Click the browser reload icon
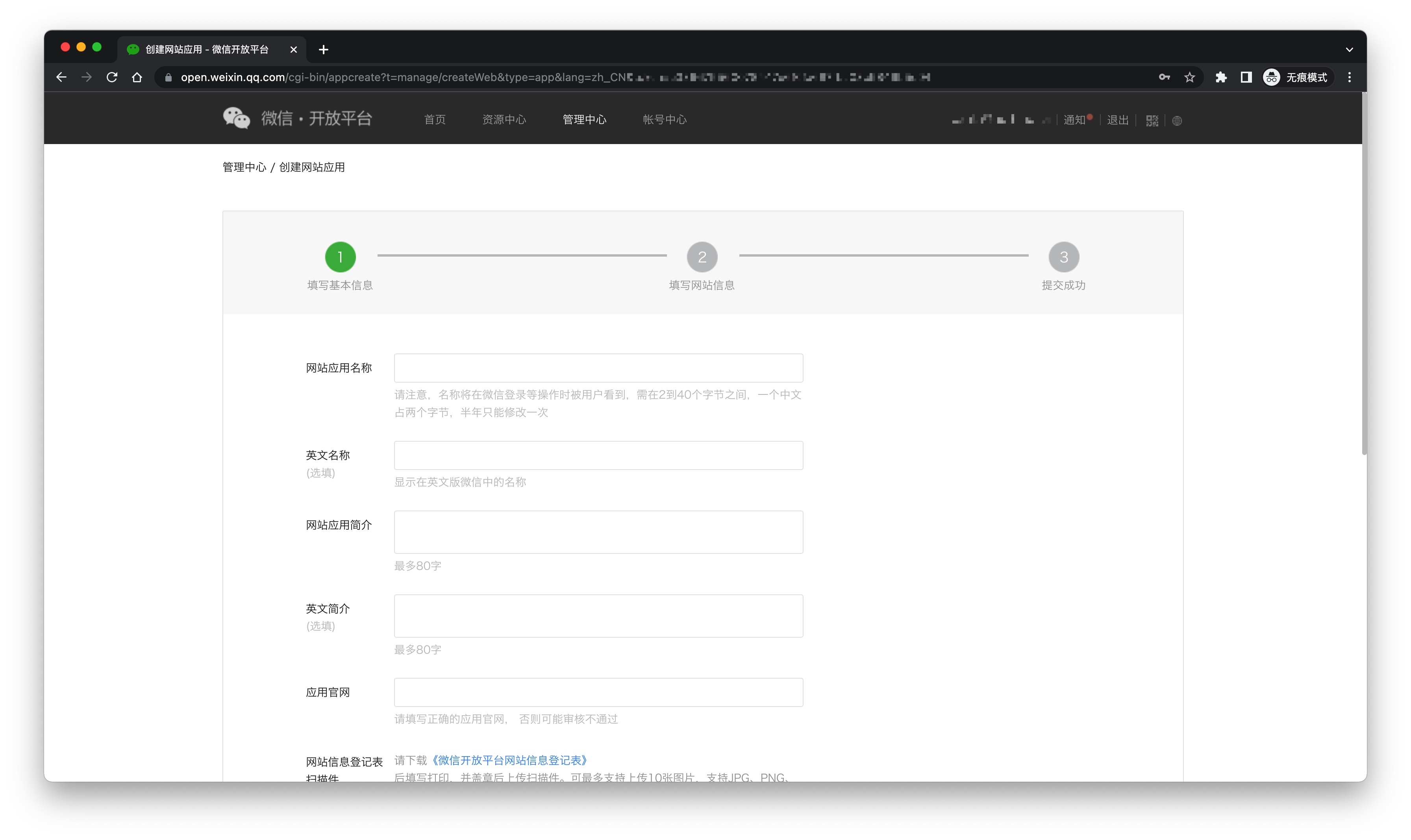The image size is (1411, 840). coord(112,78)
